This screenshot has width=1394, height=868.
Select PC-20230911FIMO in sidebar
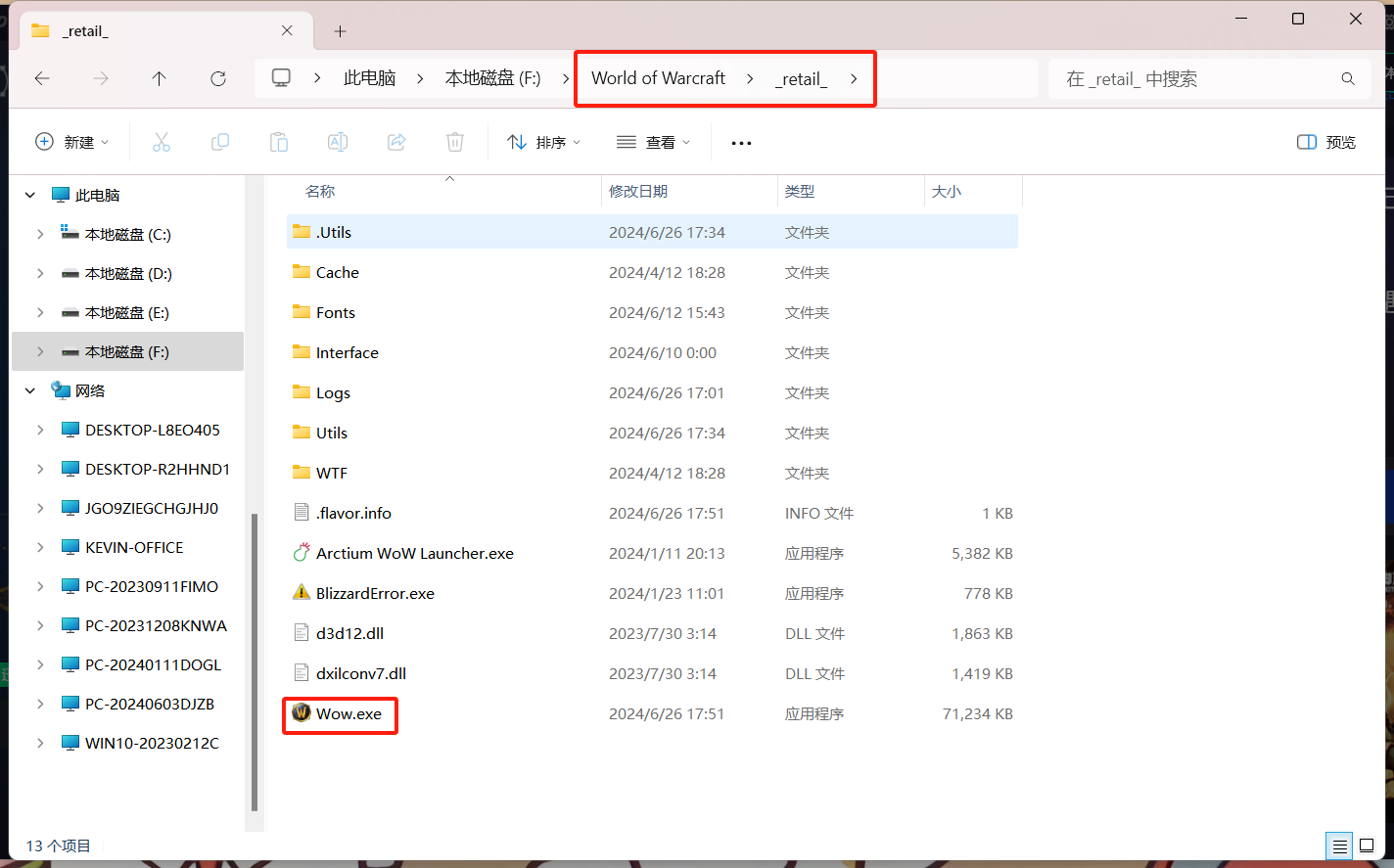click(x=152, y=586)
